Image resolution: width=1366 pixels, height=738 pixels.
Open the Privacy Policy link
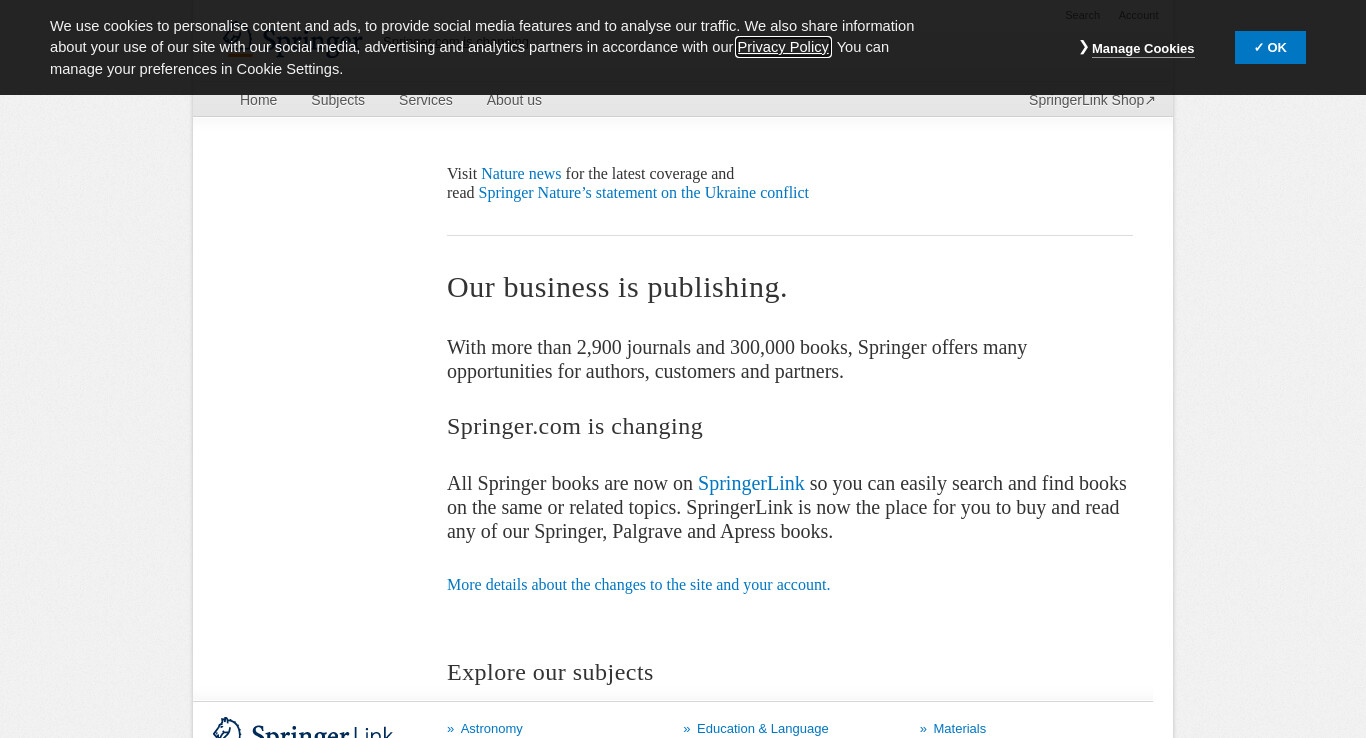[x=783, y=47]
